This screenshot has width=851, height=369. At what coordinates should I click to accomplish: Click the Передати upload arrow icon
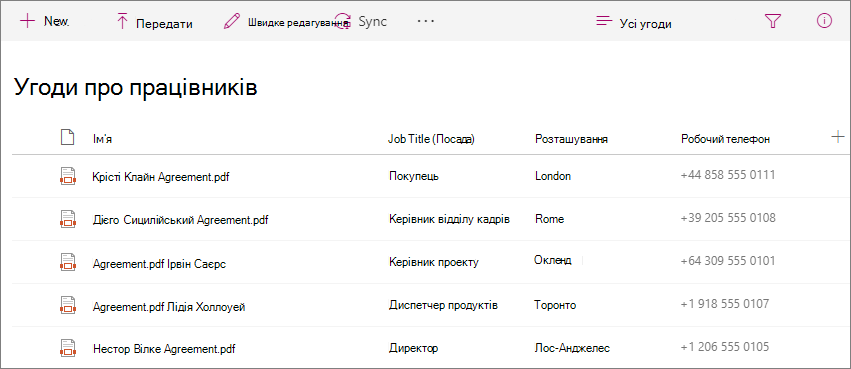coord(123,22)
